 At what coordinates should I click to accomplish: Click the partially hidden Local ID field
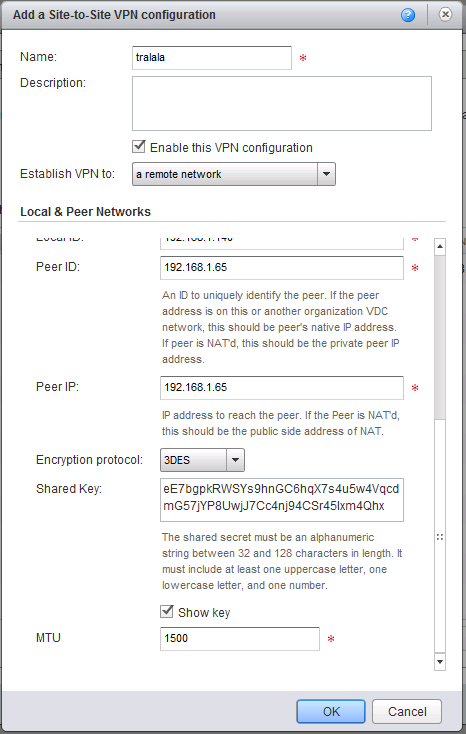click(281, 242)
